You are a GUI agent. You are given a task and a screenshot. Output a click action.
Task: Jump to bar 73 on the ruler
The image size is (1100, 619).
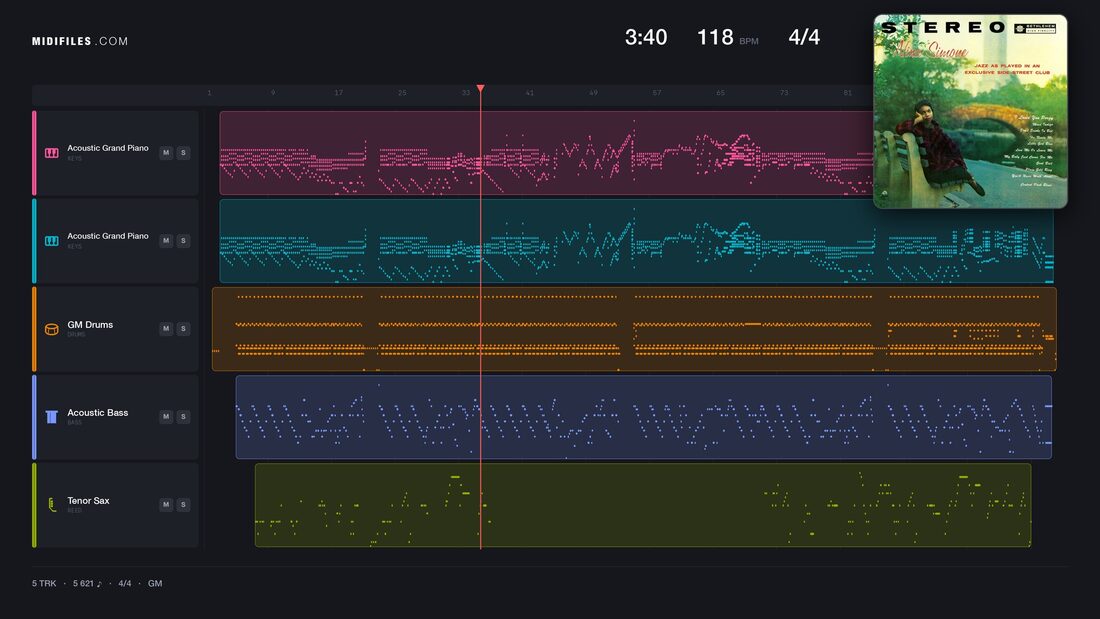pyautogui.click(x=784, y=93)
